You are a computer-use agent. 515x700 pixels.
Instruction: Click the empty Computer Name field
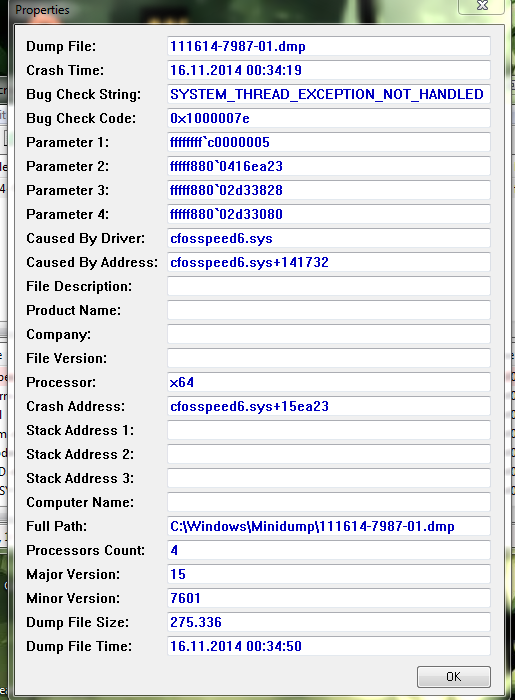pos(329,502)
